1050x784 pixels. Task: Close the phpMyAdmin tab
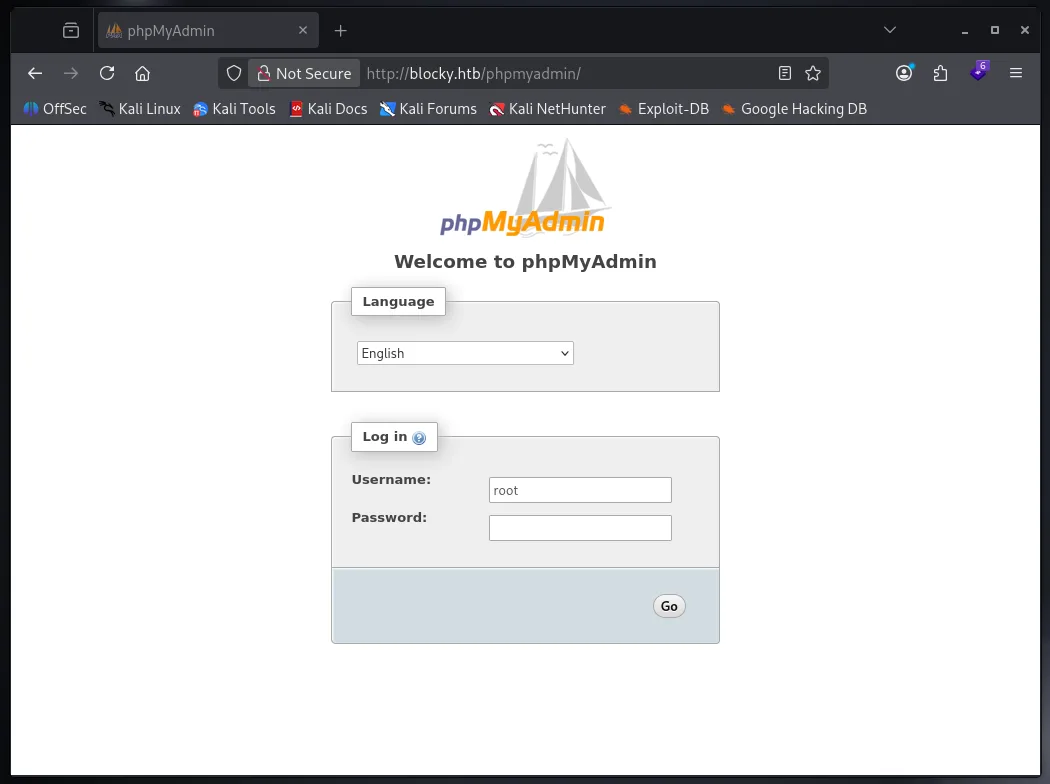[303, 30]
